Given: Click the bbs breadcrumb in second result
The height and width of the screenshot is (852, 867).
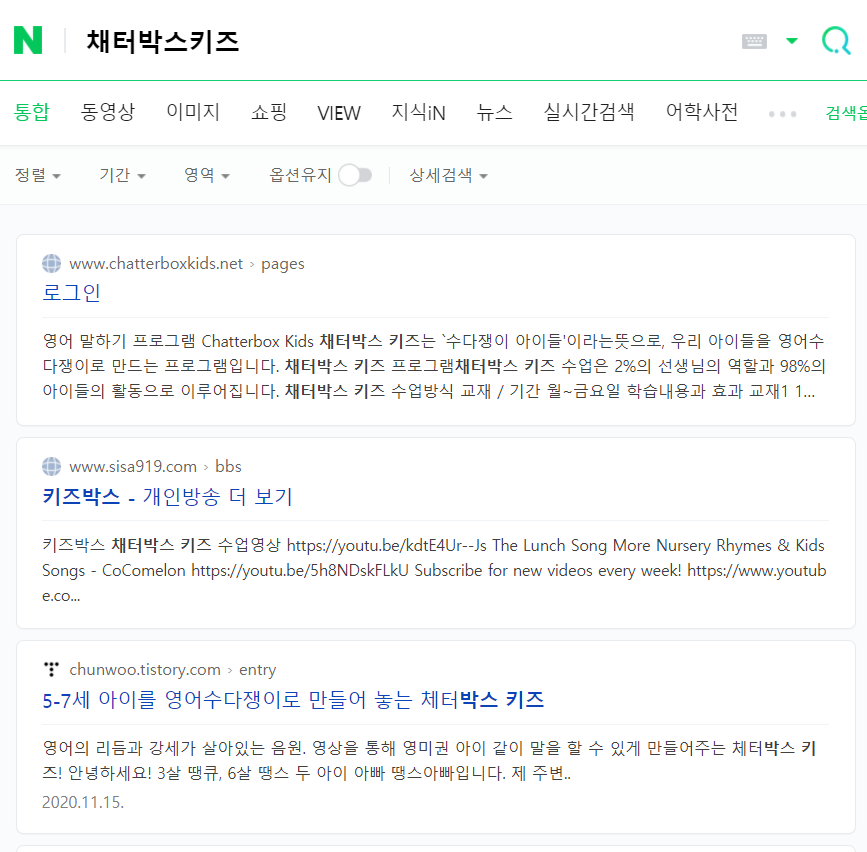Looking at the screenshot, I should pyautogui.click(x=228, y=467).
